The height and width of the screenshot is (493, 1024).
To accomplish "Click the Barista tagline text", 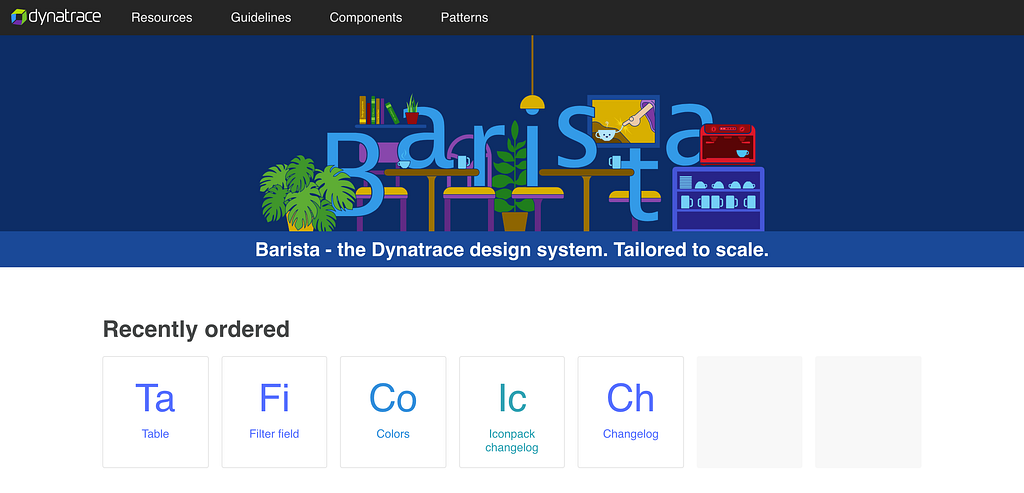I will click(512, 250).
